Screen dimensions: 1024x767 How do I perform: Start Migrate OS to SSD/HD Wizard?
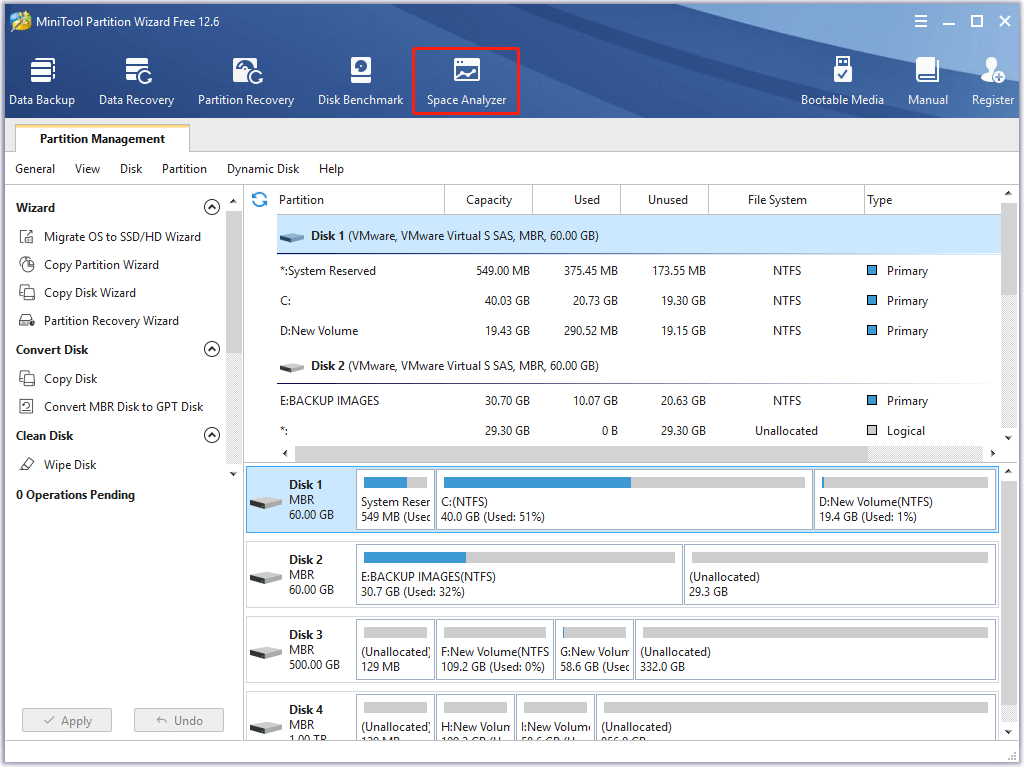(x=121, y=237)
